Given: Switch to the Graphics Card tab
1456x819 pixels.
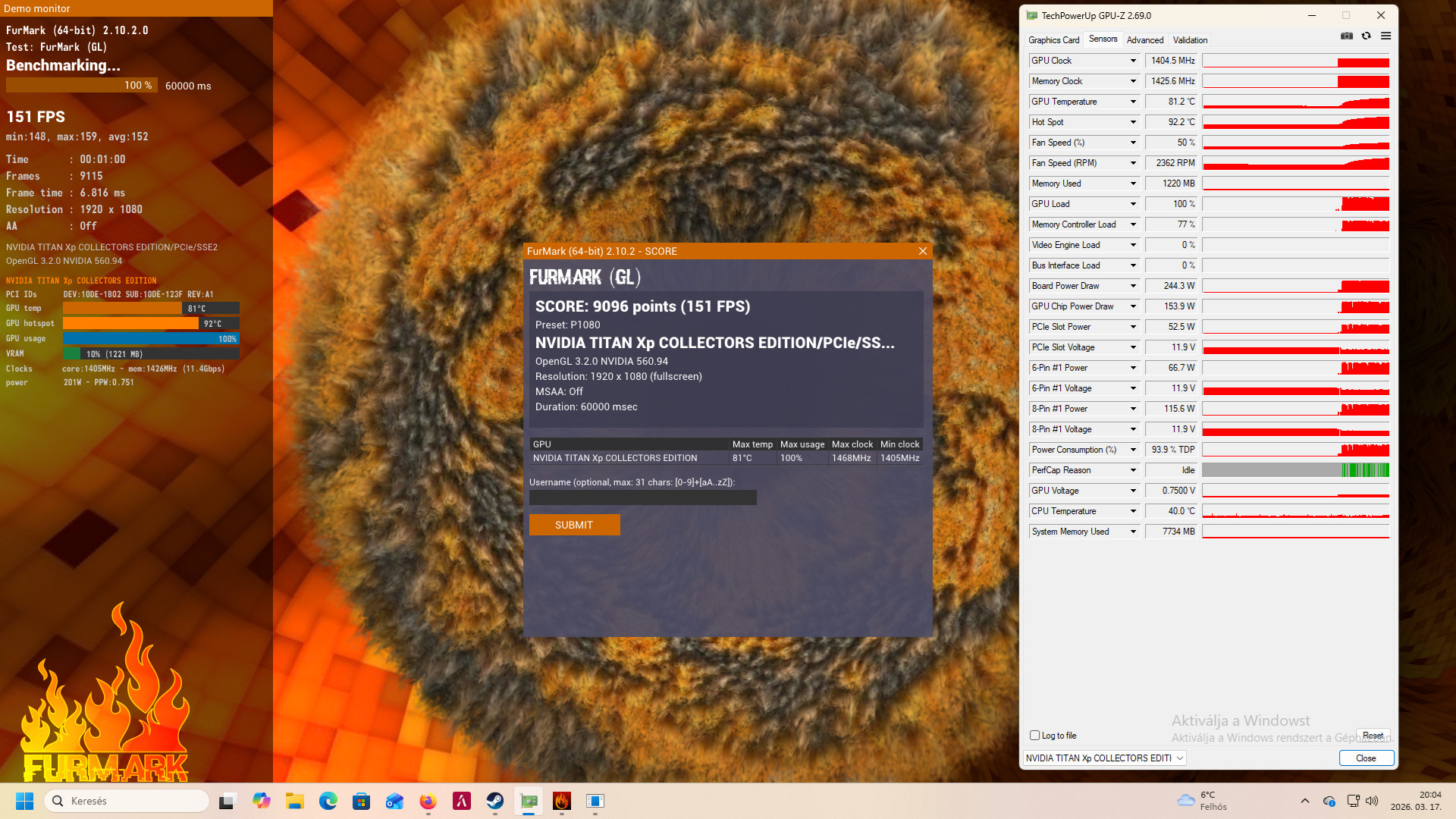Looking at the screenshot, I should tap(1053, 40).
